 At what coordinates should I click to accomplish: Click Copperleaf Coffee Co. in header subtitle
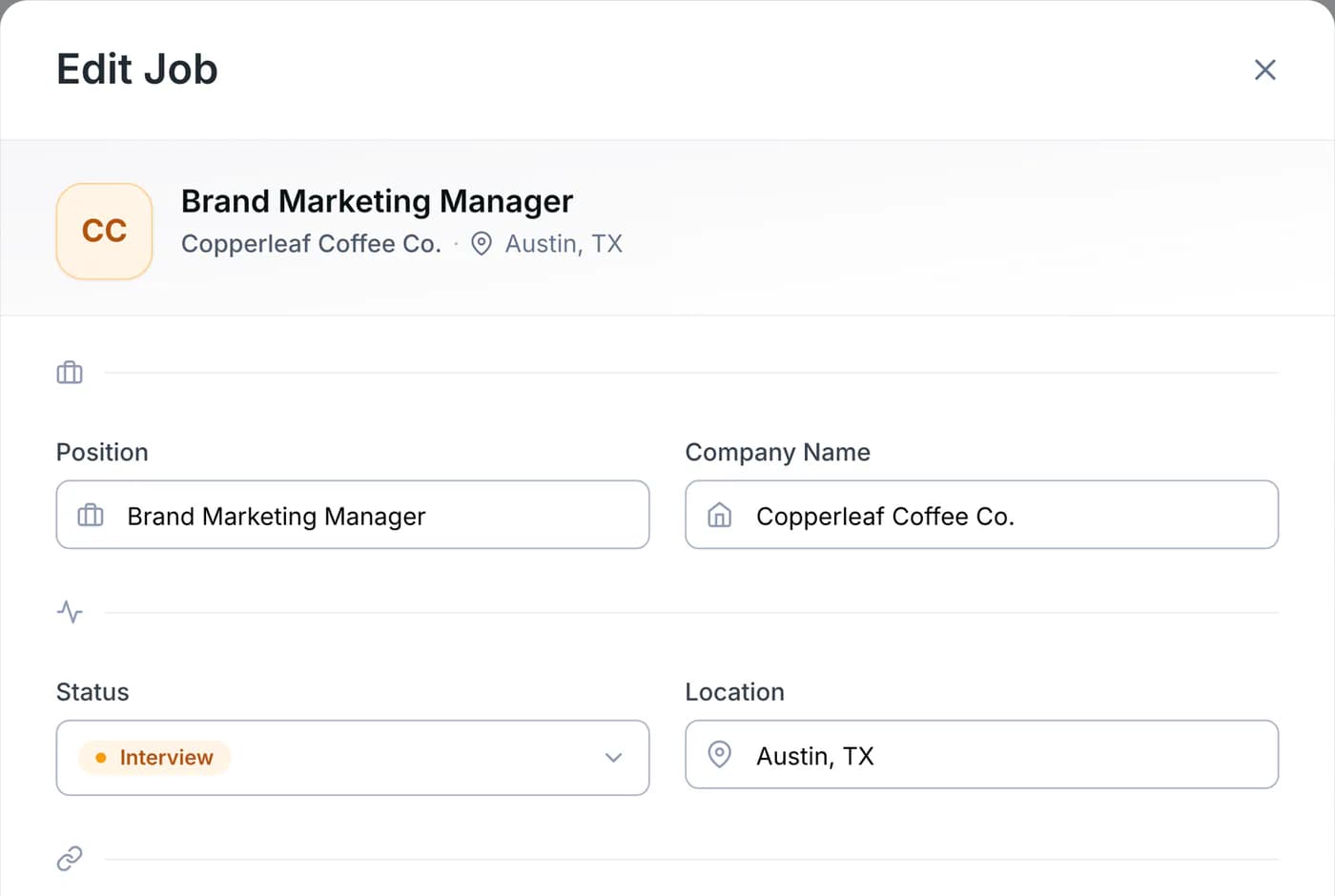tap(311, 244)
